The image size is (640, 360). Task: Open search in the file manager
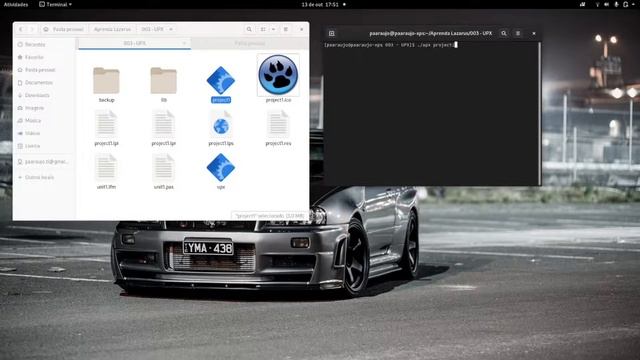249,29
